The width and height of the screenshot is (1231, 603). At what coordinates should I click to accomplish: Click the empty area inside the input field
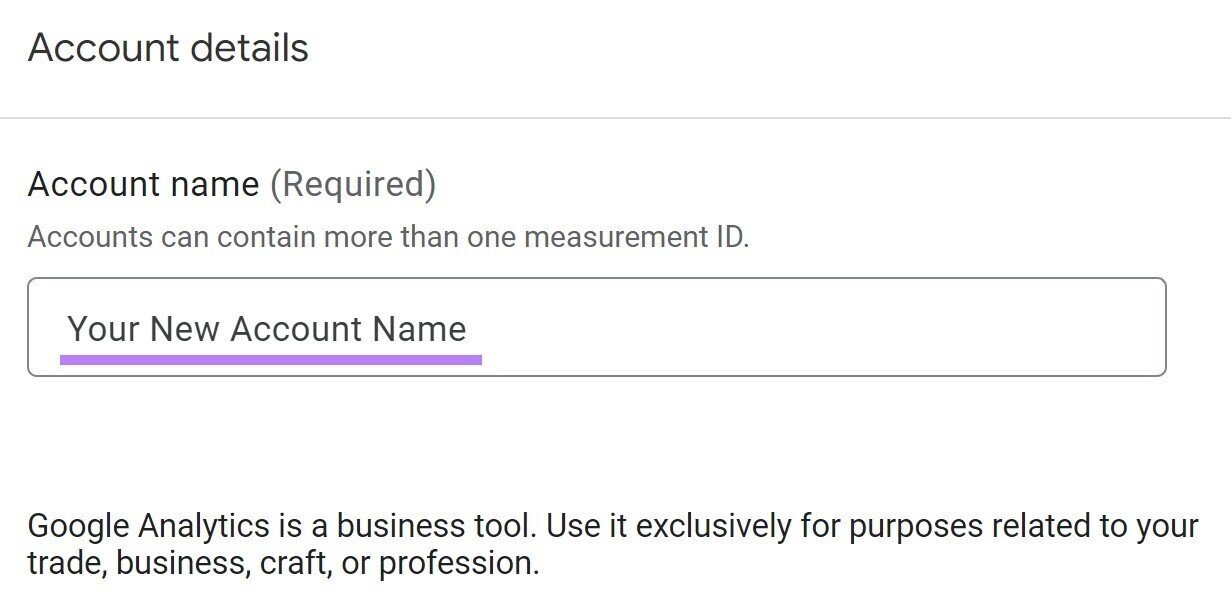(800, 328)
